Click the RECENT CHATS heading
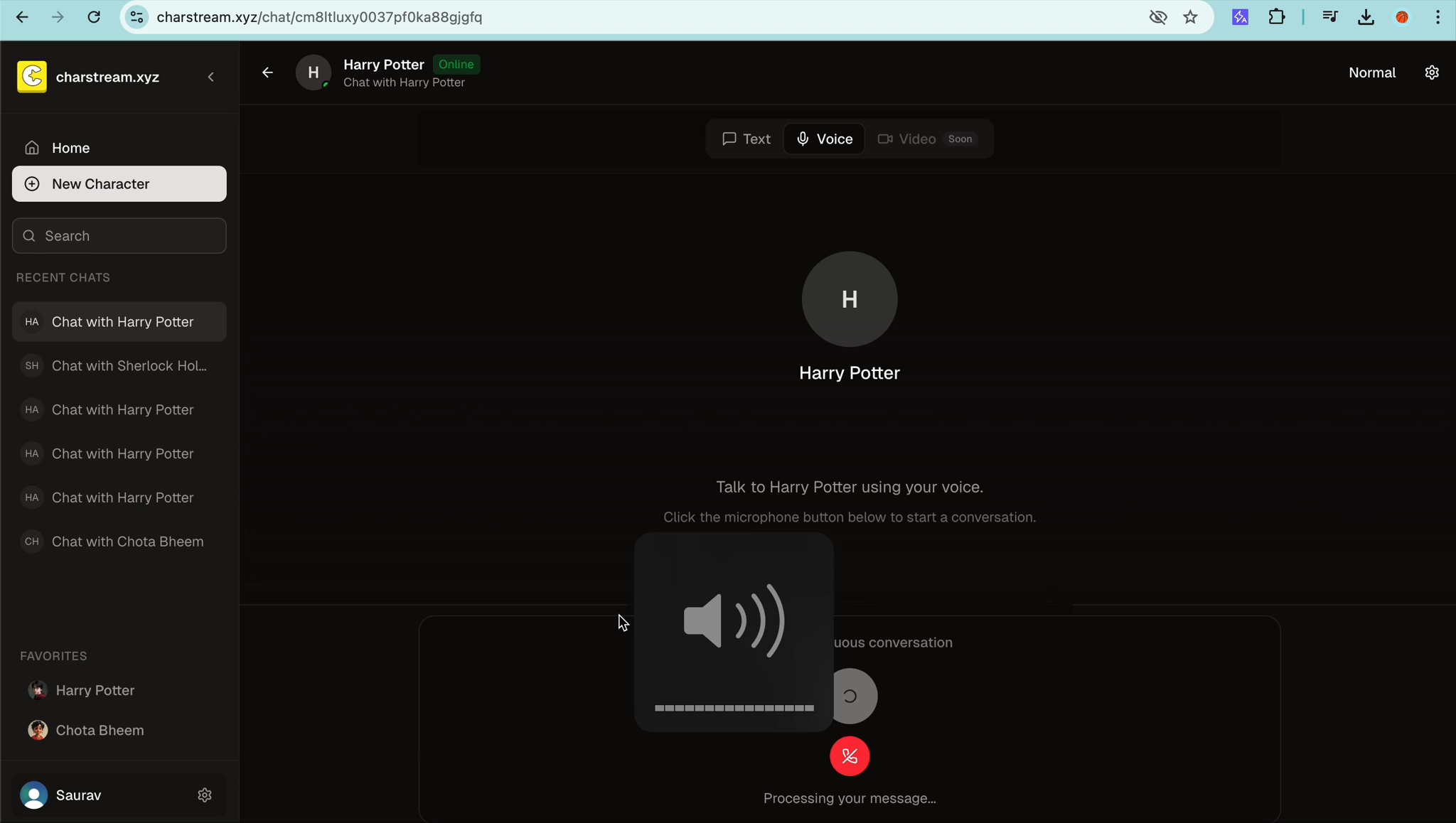 [63, 278]
